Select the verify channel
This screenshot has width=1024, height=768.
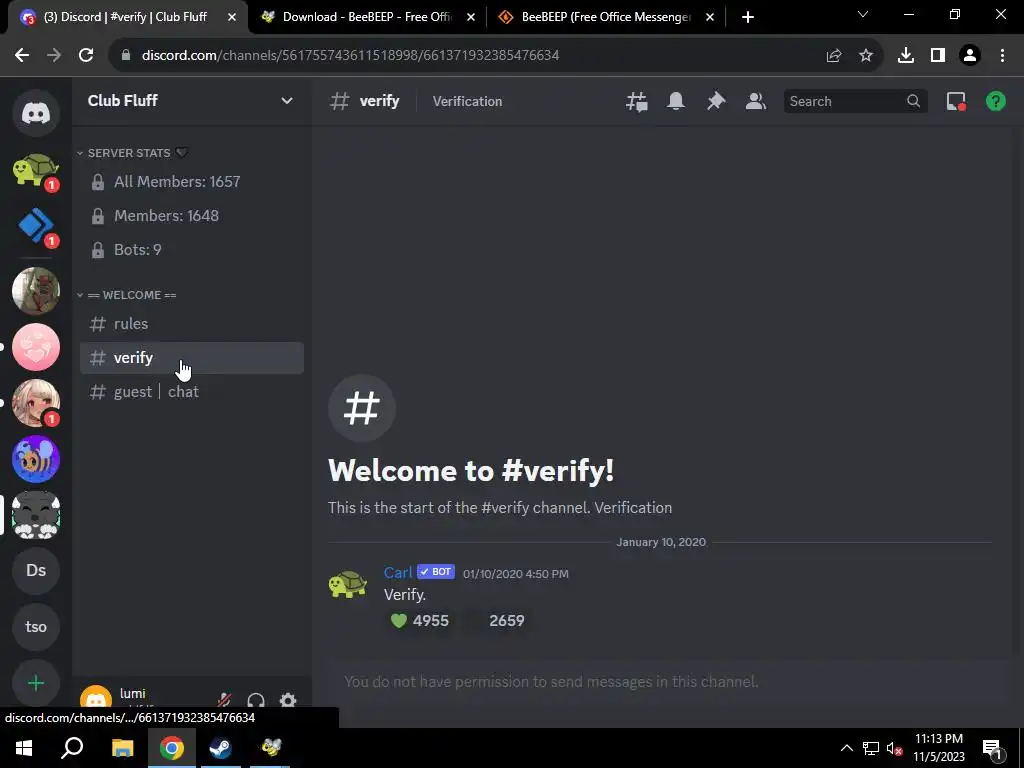coord(192,358)
